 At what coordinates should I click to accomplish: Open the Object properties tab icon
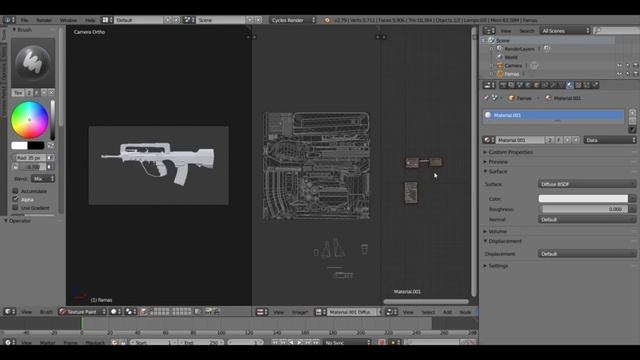[x=536, y=85]
